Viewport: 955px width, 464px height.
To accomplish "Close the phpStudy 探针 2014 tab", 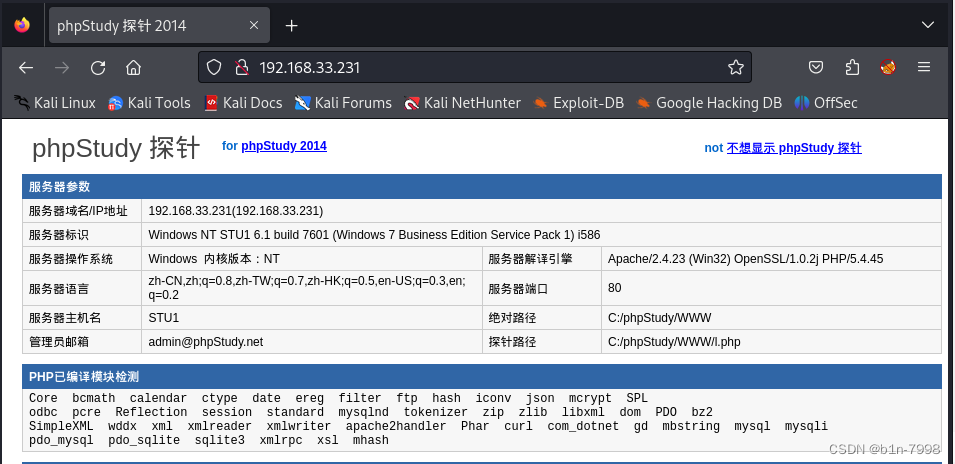I will point(254,25).
